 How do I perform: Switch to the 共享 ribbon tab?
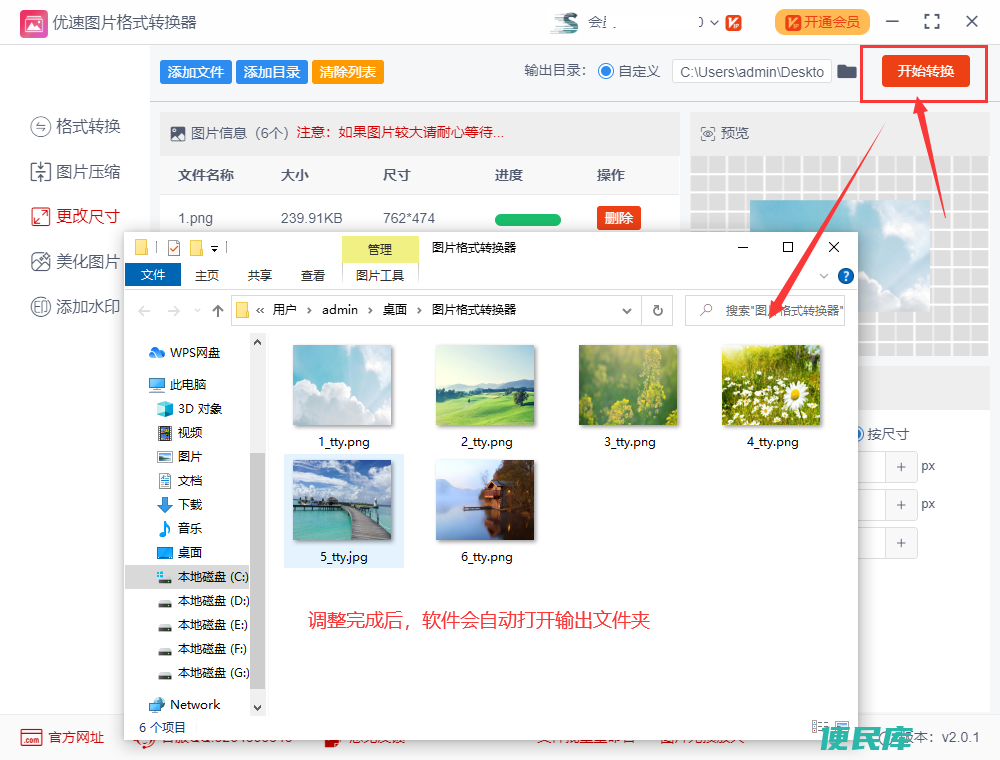[260, 275]
